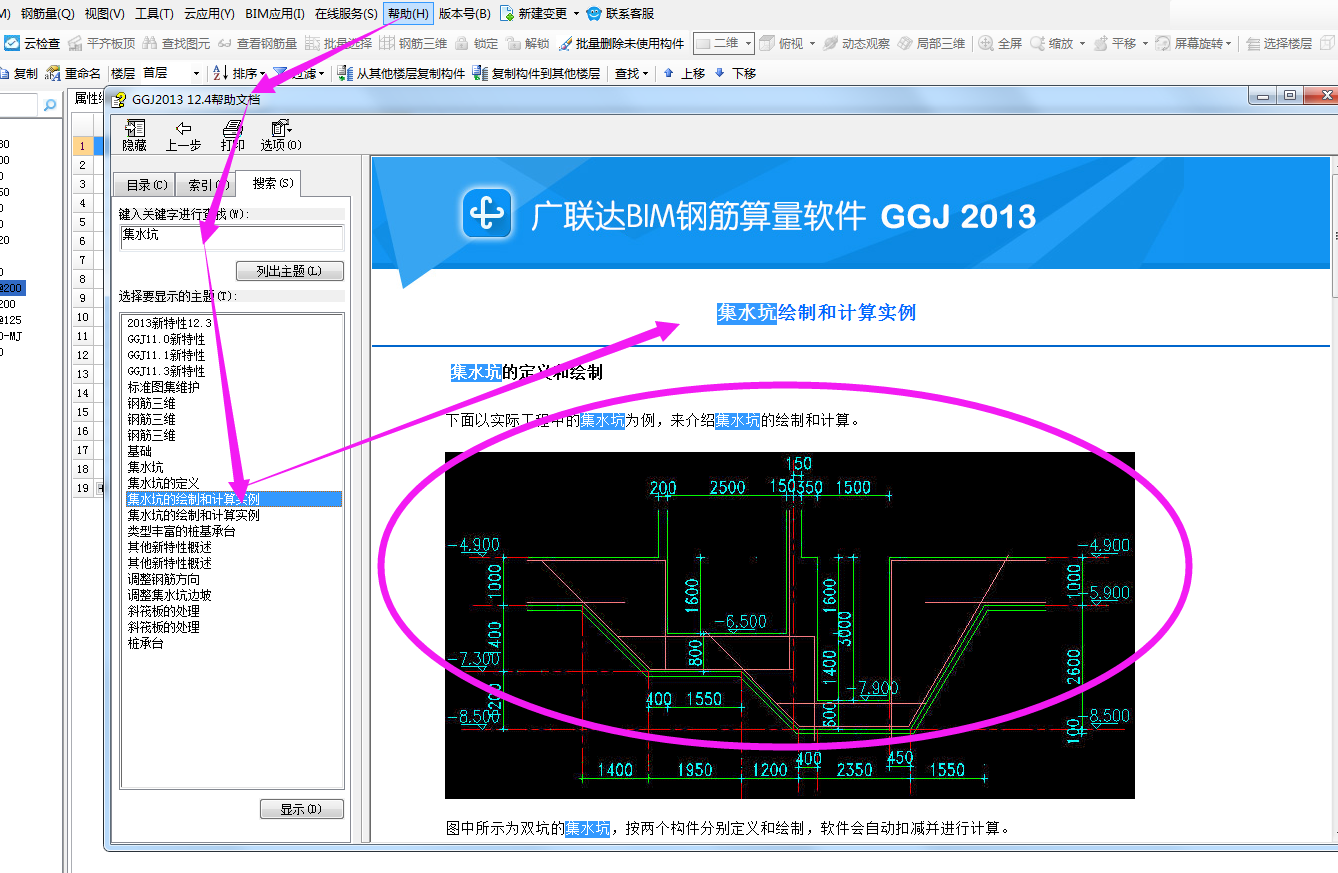Click 复制构件到其他楼层 tool
The image size is (1338, 873).
[536, 74]
